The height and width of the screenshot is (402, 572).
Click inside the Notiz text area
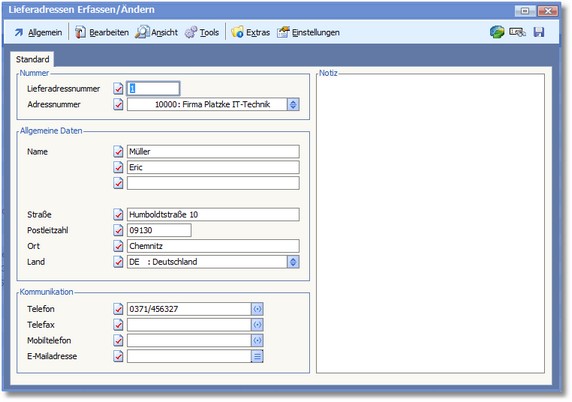point(430,224)
